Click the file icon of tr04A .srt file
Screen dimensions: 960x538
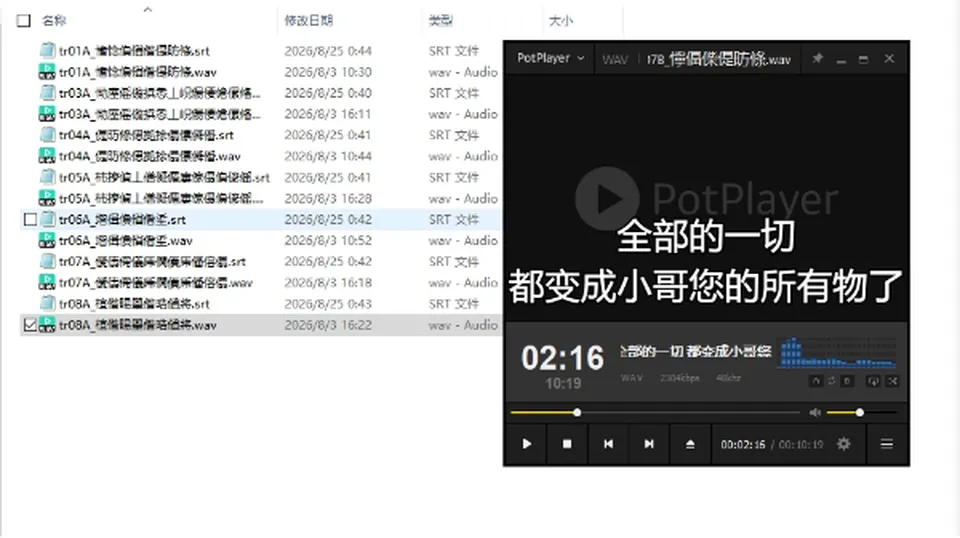coord(47,135)
